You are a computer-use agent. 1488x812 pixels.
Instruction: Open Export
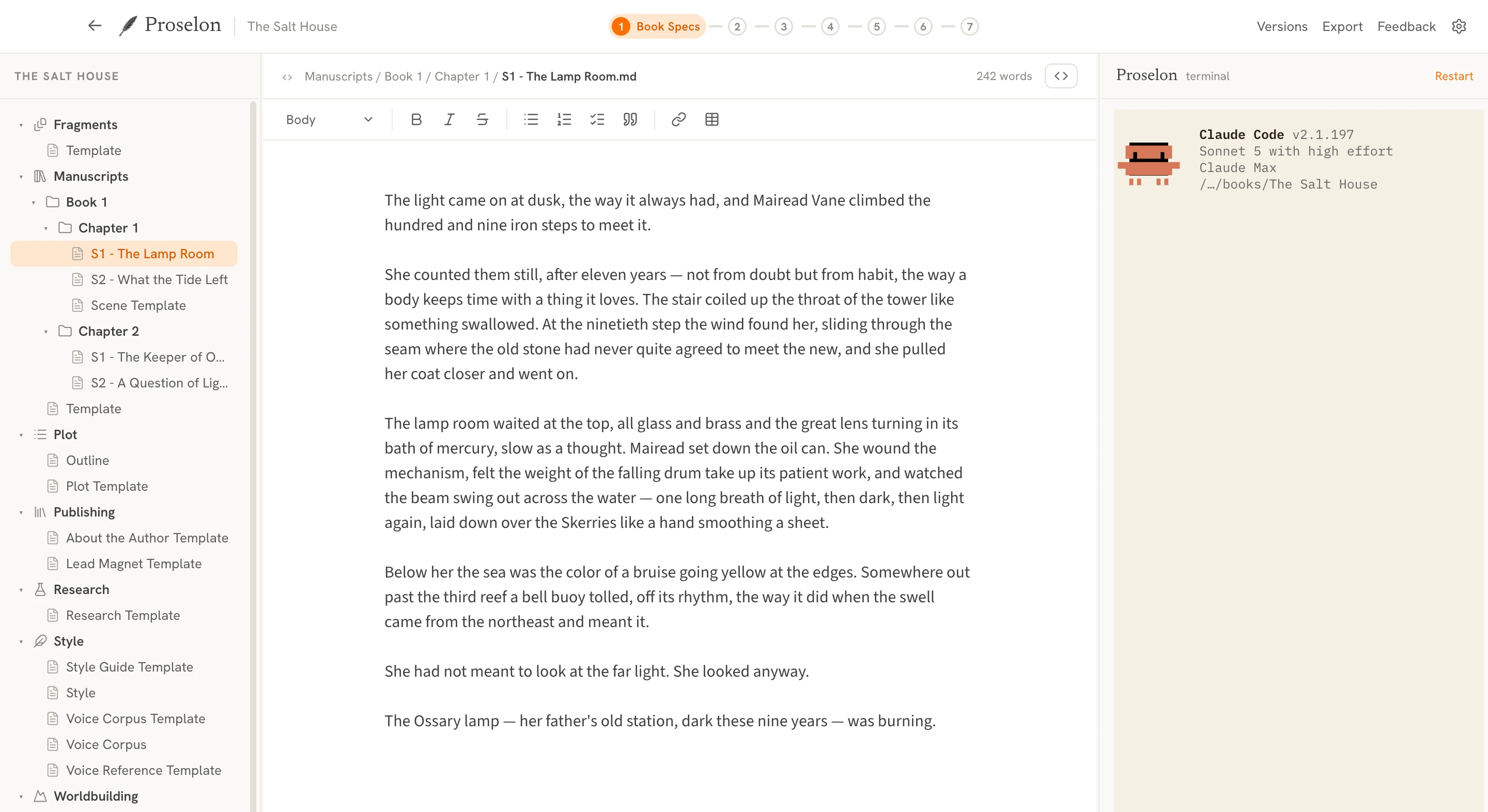1342,26
